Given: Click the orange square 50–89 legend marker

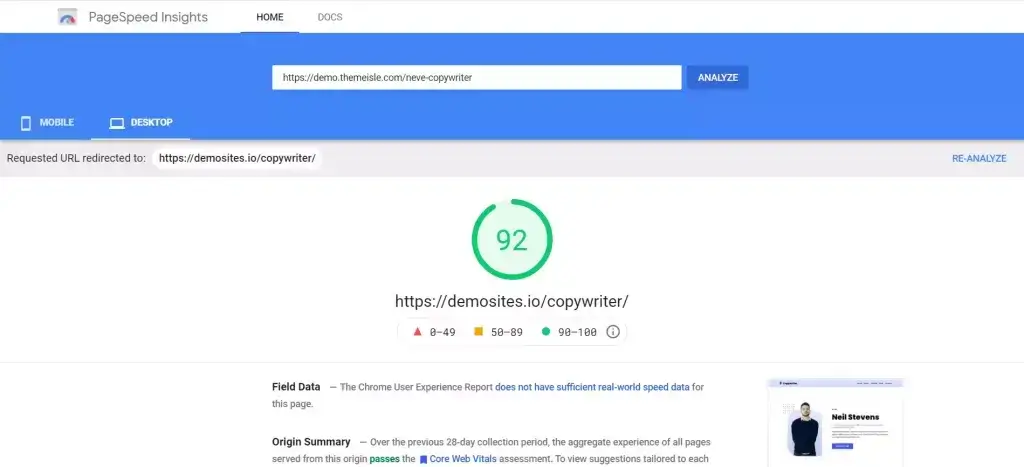Looking at the screenshot, I should (478, 331).
